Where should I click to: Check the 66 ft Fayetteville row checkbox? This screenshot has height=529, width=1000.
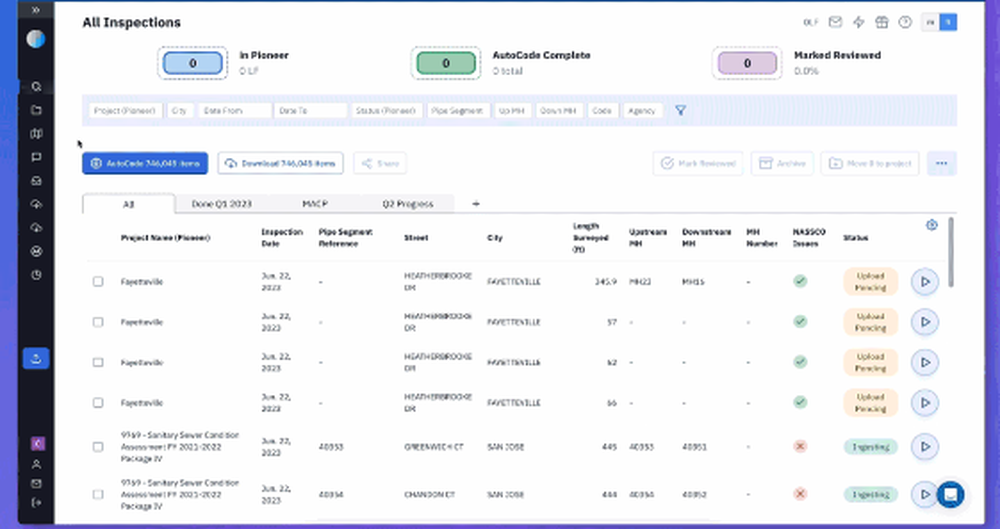98,403
